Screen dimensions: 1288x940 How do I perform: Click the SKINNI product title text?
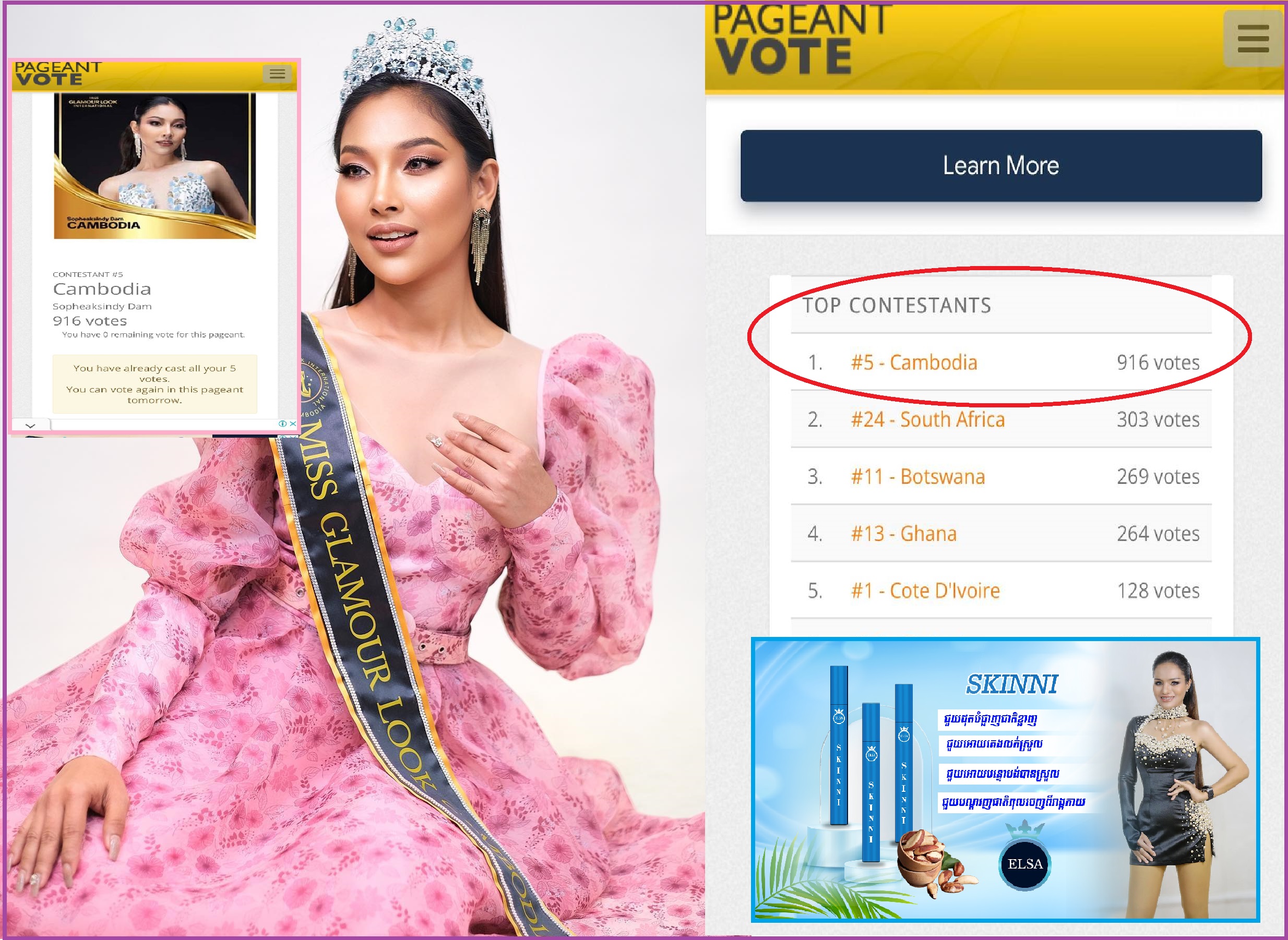pyautogui.click(x=1011, y=684)
